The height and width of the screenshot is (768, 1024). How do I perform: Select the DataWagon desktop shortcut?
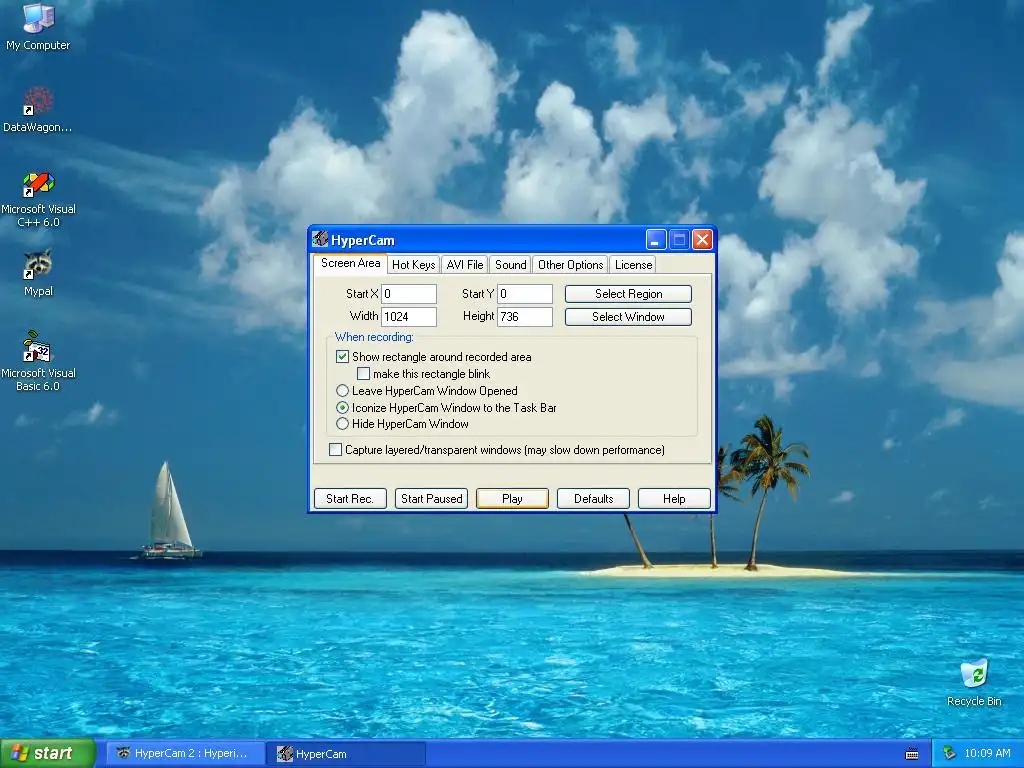[x=38, y=110]
